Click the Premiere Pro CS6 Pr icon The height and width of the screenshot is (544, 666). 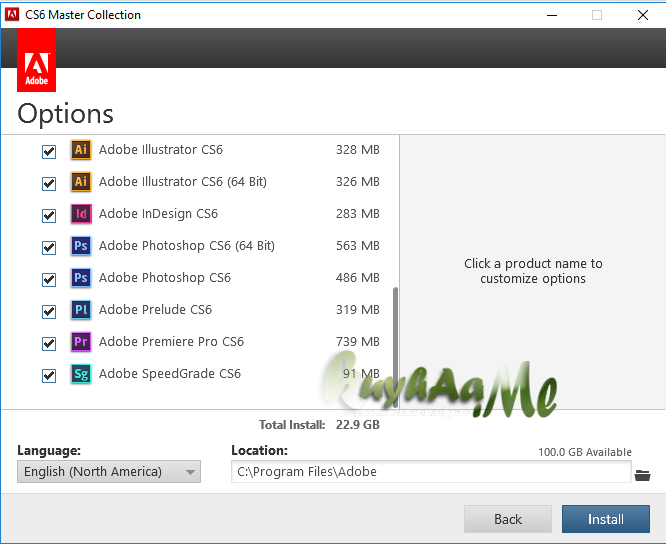[81, 342]
